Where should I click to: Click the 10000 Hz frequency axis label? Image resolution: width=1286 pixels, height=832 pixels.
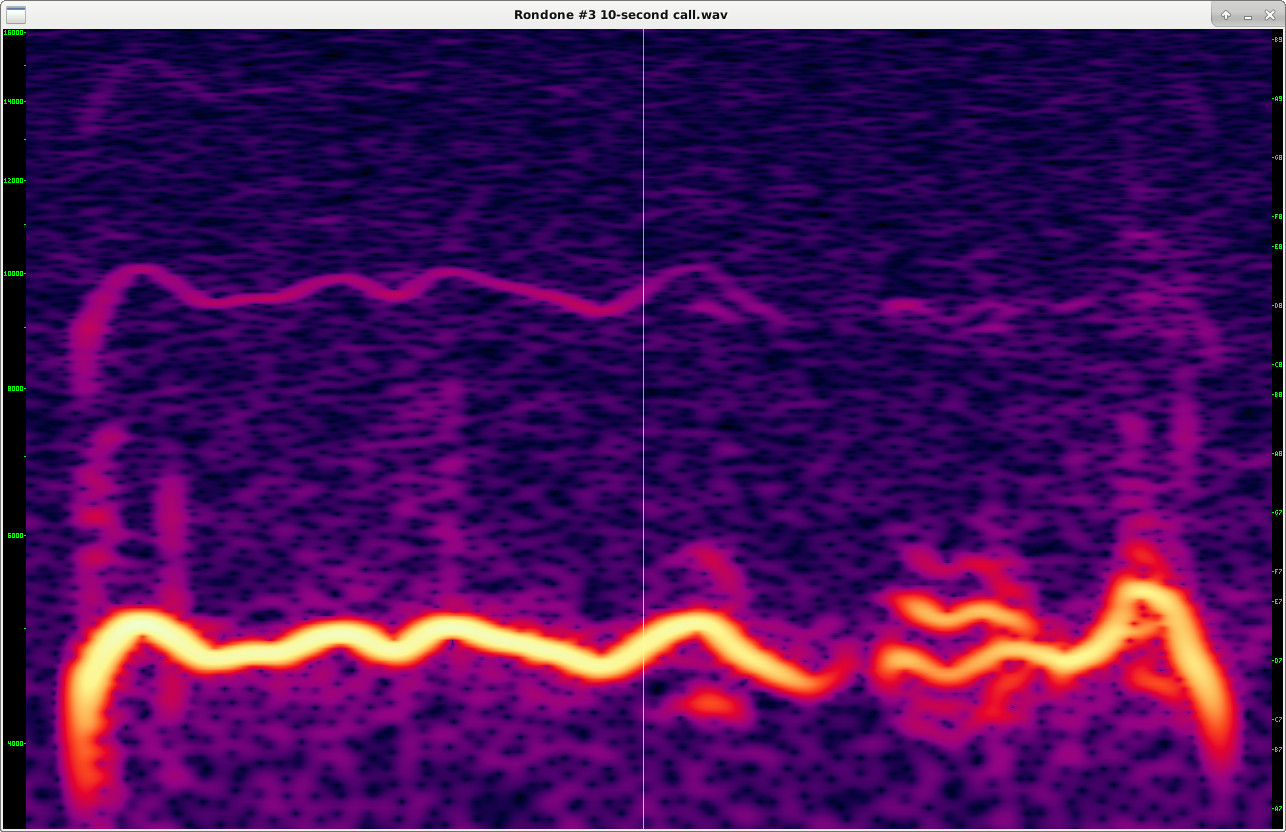tap(14, 273)
